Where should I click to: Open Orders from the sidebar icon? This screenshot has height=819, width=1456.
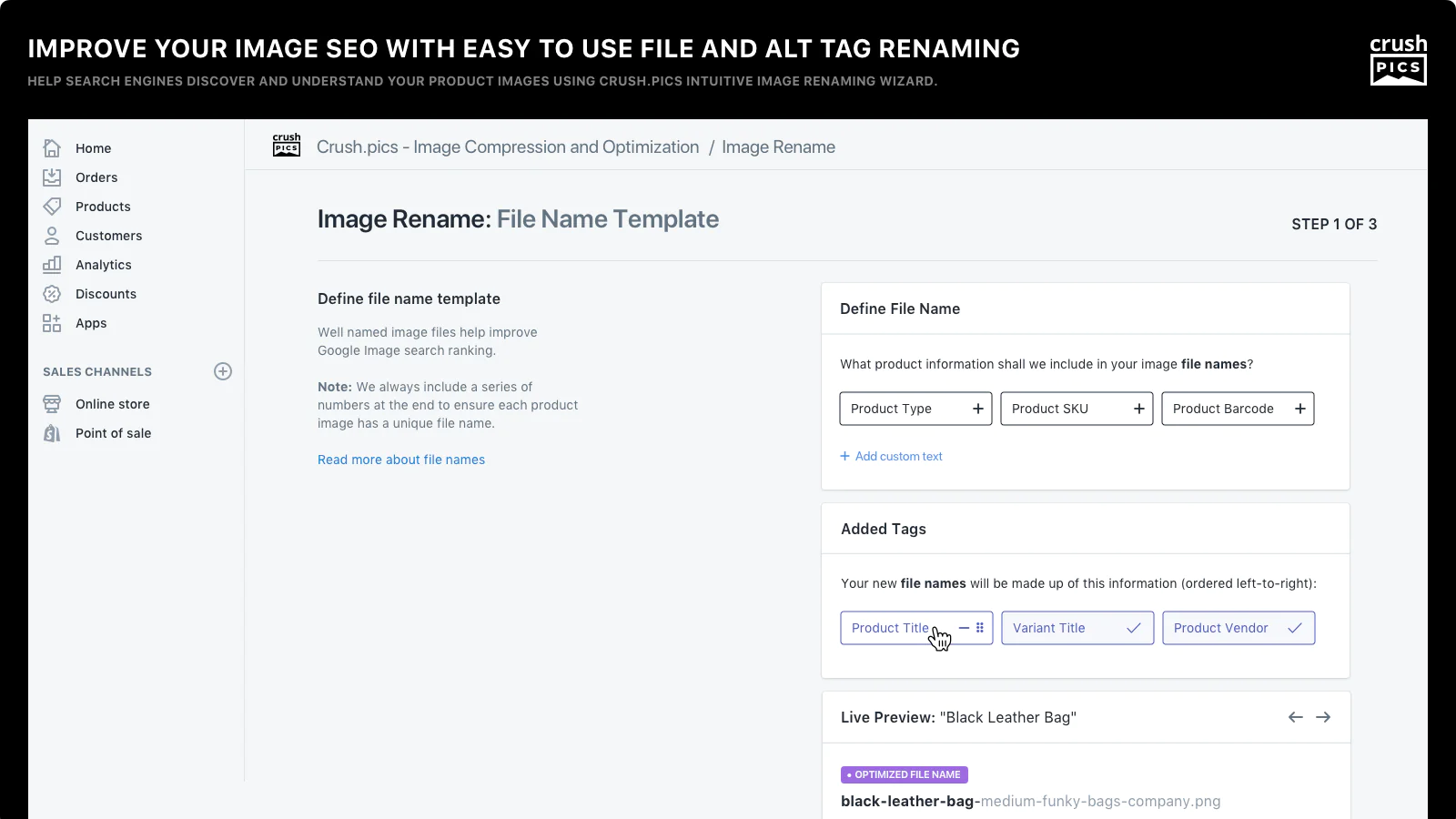click(x=52, y=177)
